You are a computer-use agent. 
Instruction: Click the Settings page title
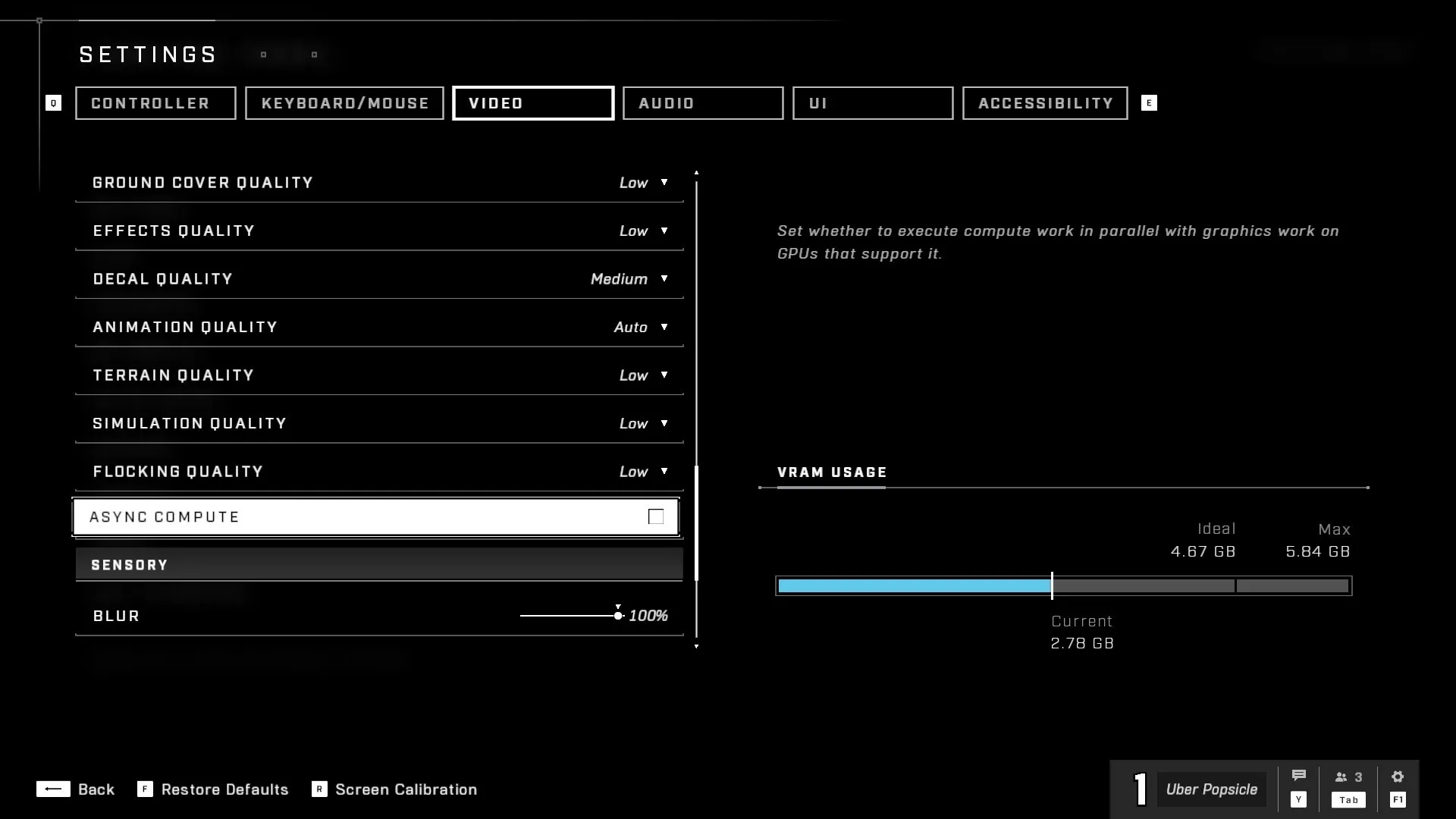pyautogui.click(x=149, y=55)
